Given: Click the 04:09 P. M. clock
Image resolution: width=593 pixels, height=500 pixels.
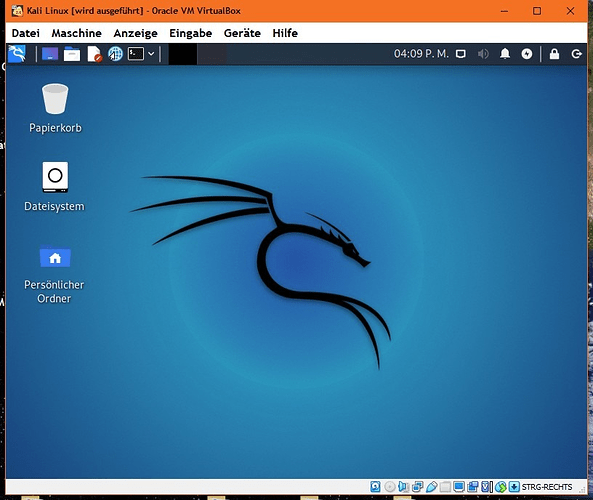Looking at the screenshot, I should pos(421,54).
